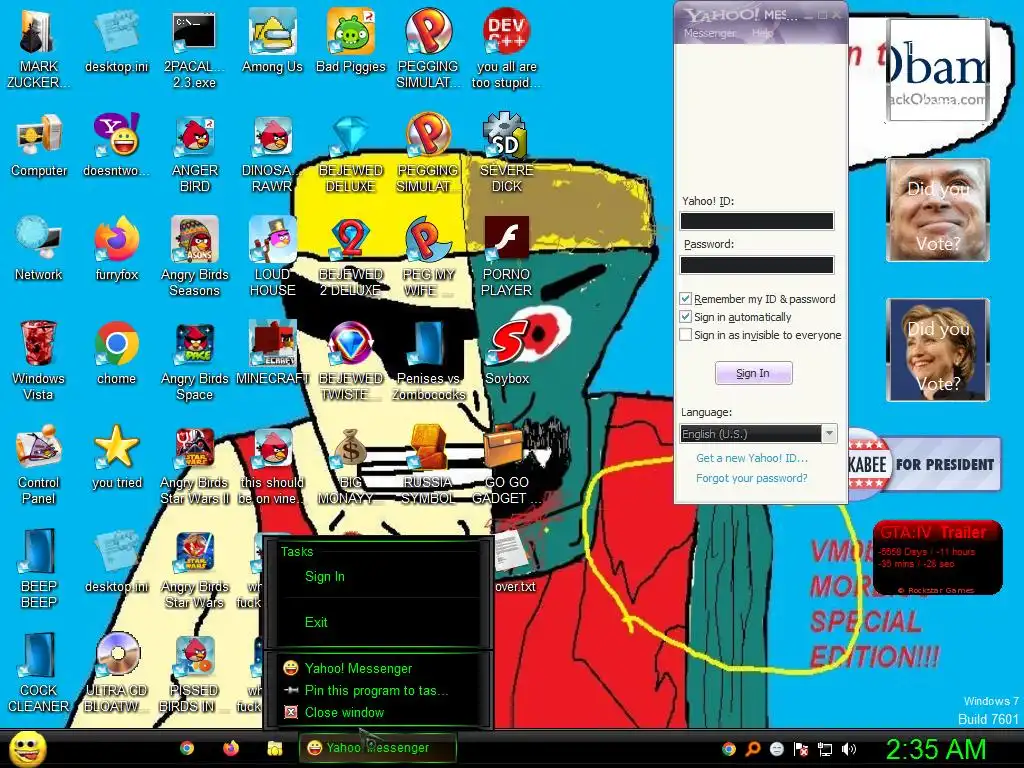
Task: Open the BEJEWED DELUXE gem icon
Action: point(351,153)
